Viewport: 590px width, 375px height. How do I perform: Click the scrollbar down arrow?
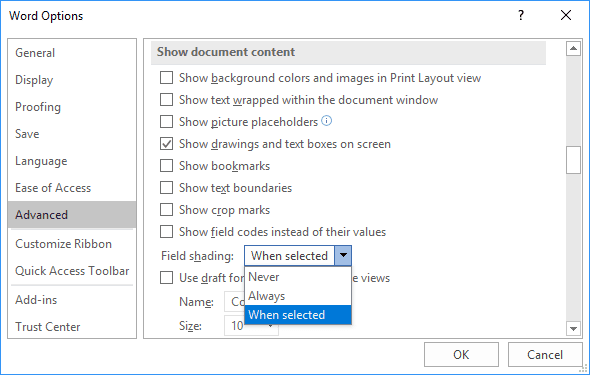tap(573, 328)
